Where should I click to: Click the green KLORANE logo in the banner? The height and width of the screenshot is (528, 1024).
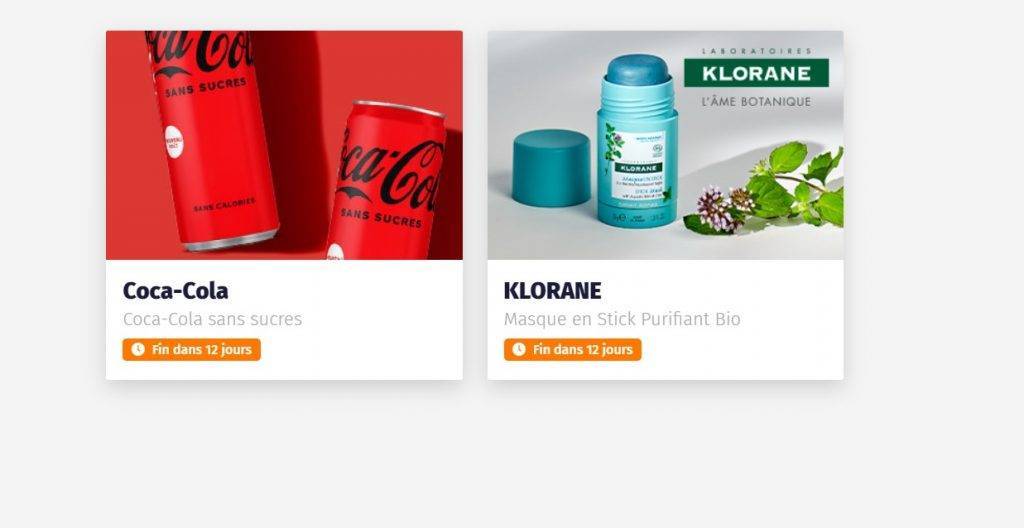[x=756, y=73]
